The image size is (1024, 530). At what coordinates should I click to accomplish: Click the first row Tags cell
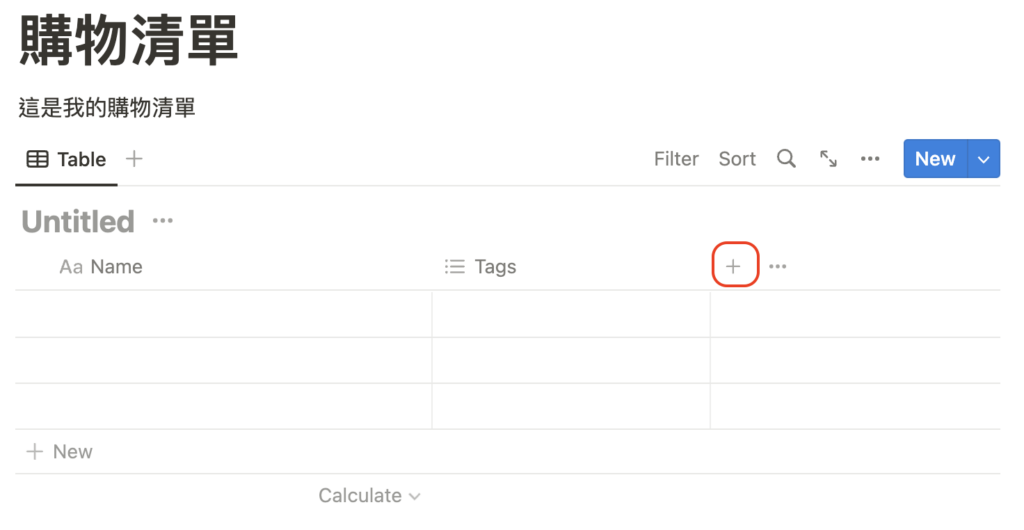point(570,314)
